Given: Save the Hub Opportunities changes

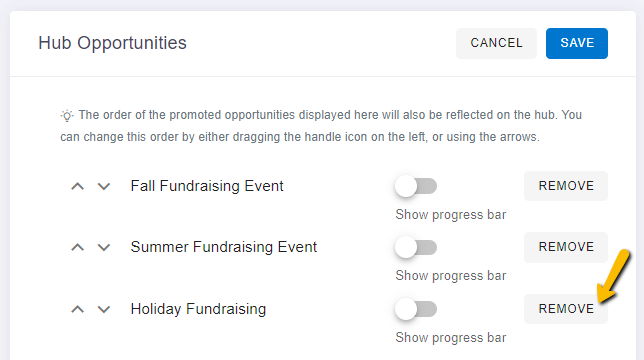Looking at the screenshot, I should pos(577,43).
